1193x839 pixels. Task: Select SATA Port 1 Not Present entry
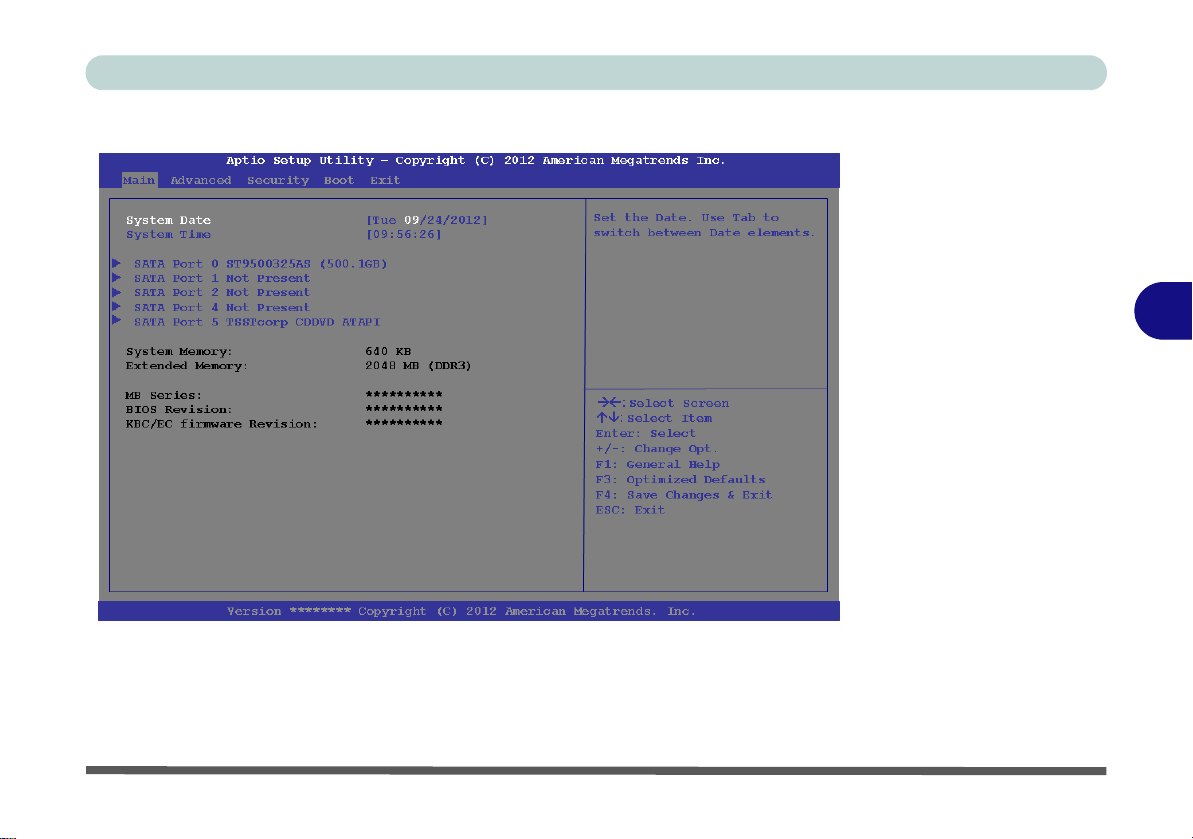click(222, 278)
